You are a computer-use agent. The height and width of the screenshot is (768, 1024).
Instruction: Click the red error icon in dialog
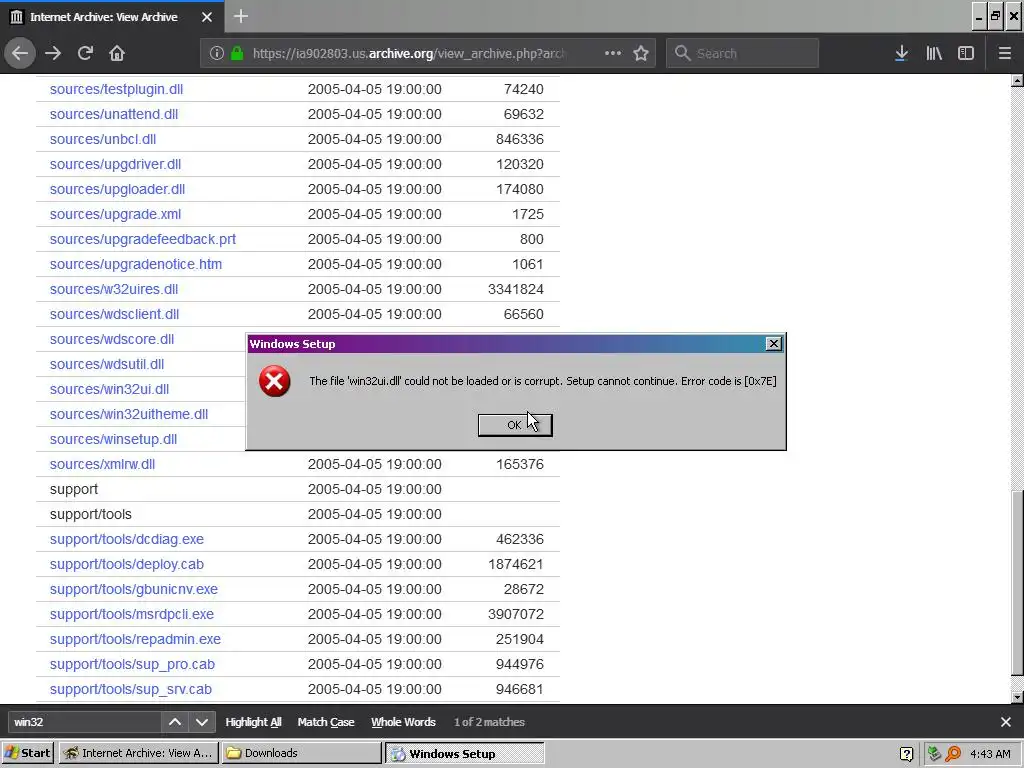coord(274,381)
